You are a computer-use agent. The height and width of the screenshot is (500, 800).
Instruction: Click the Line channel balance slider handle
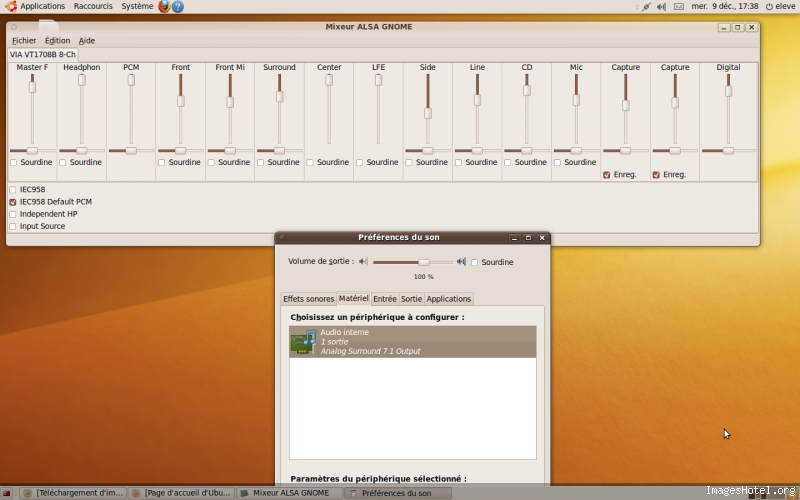pyautogui.click(x=477, y=151)
